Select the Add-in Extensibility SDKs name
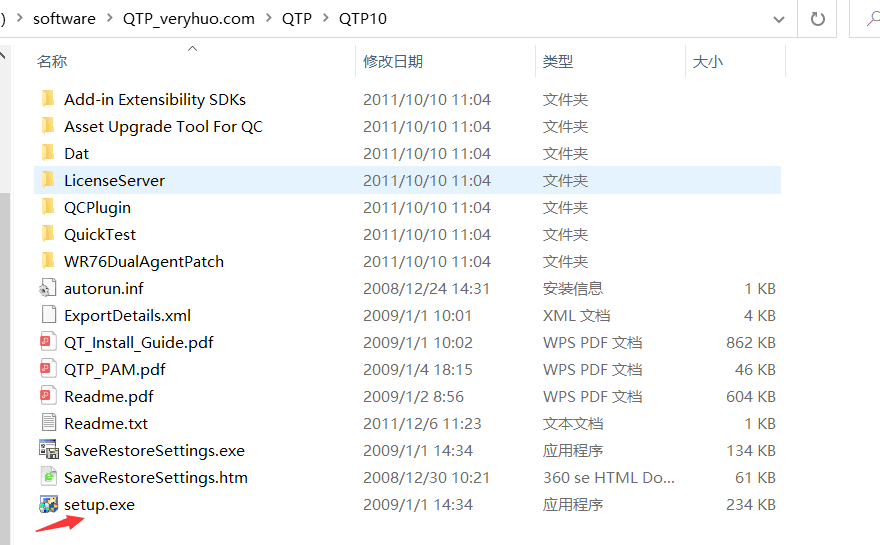This screenshot has height=545, width=880. 155,99
